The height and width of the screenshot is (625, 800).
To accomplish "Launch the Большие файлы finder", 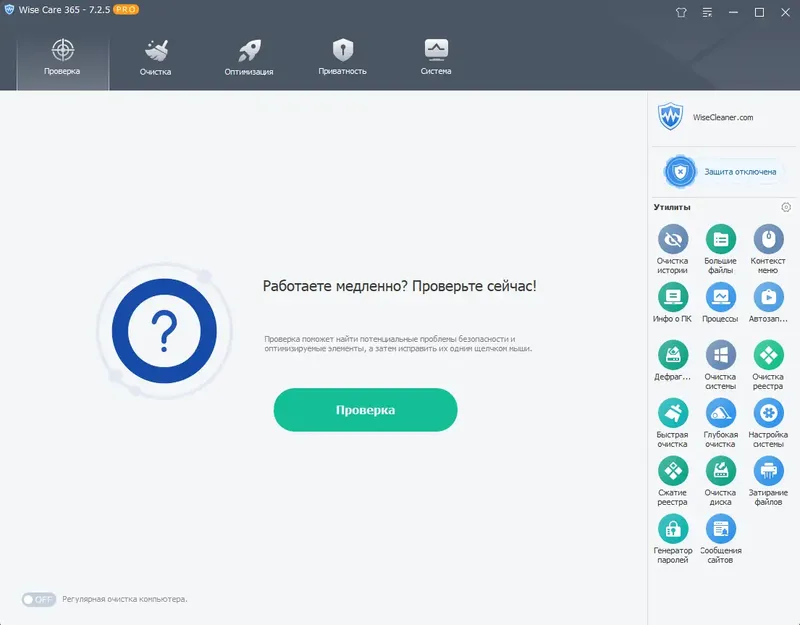I will (x=720, y=243).
